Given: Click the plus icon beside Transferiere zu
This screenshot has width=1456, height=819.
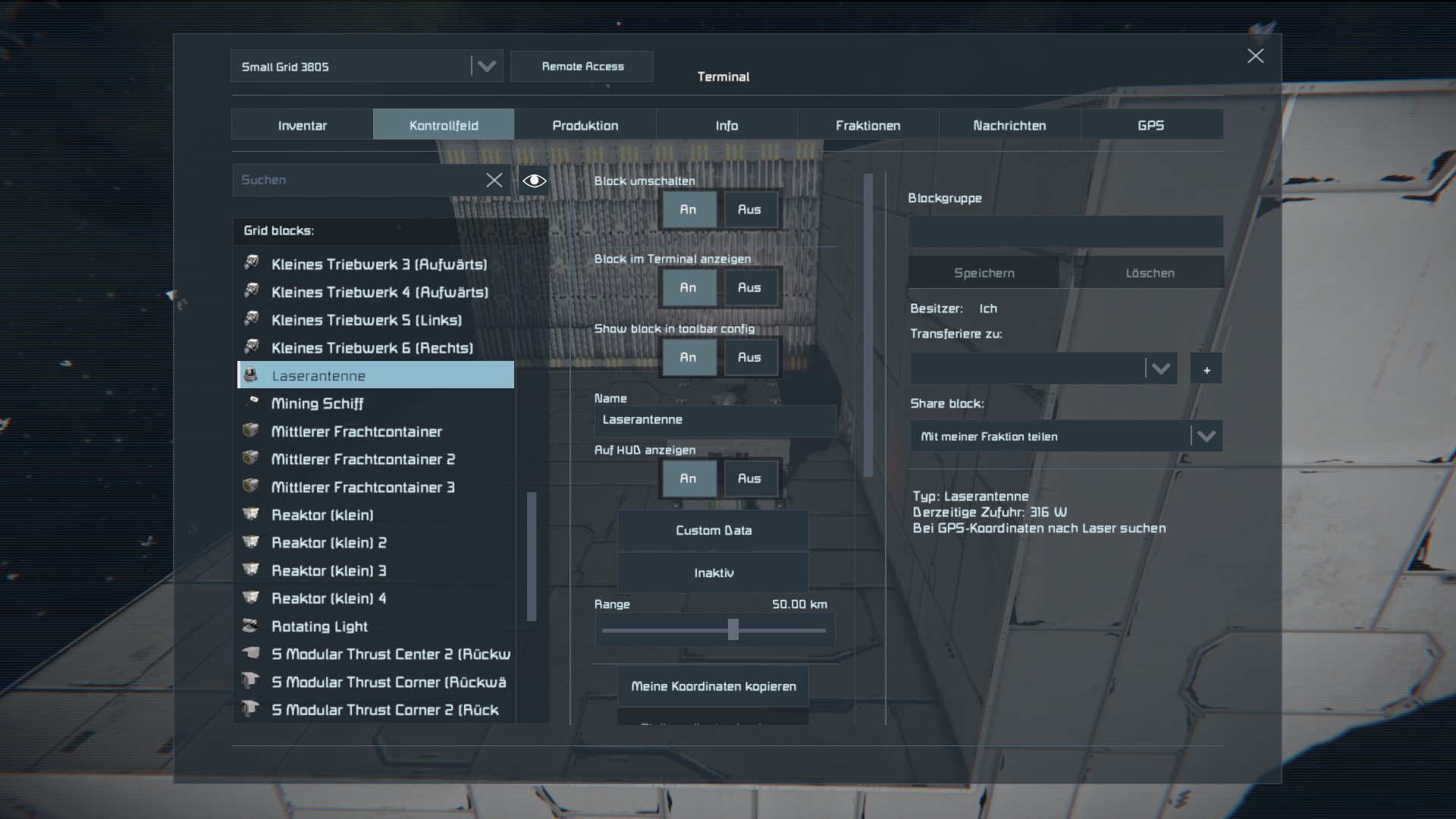Looking at the screenshot, I should pyautogui.click(x=1207, y=369).
